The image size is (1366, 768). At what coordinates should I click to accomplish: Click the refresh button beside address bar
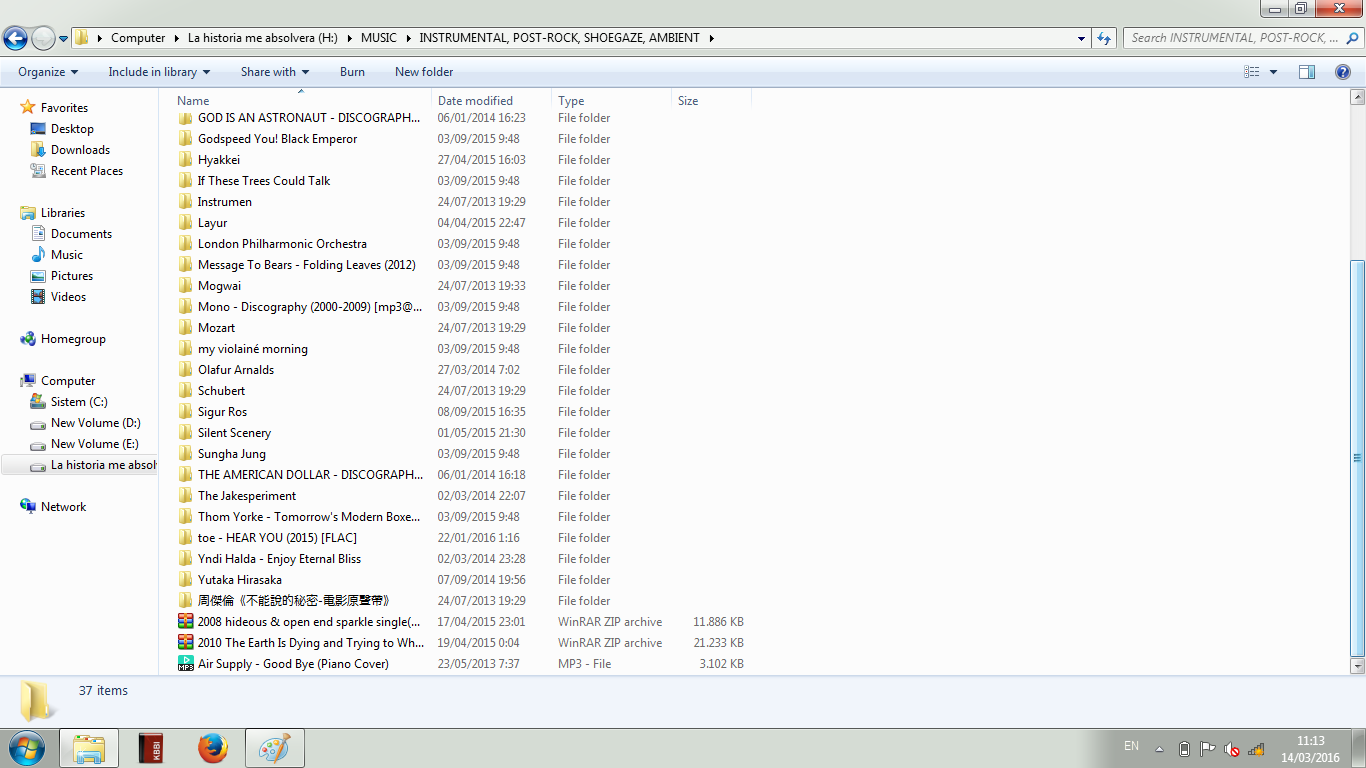pyautogui.click(x=1104, y=38)
